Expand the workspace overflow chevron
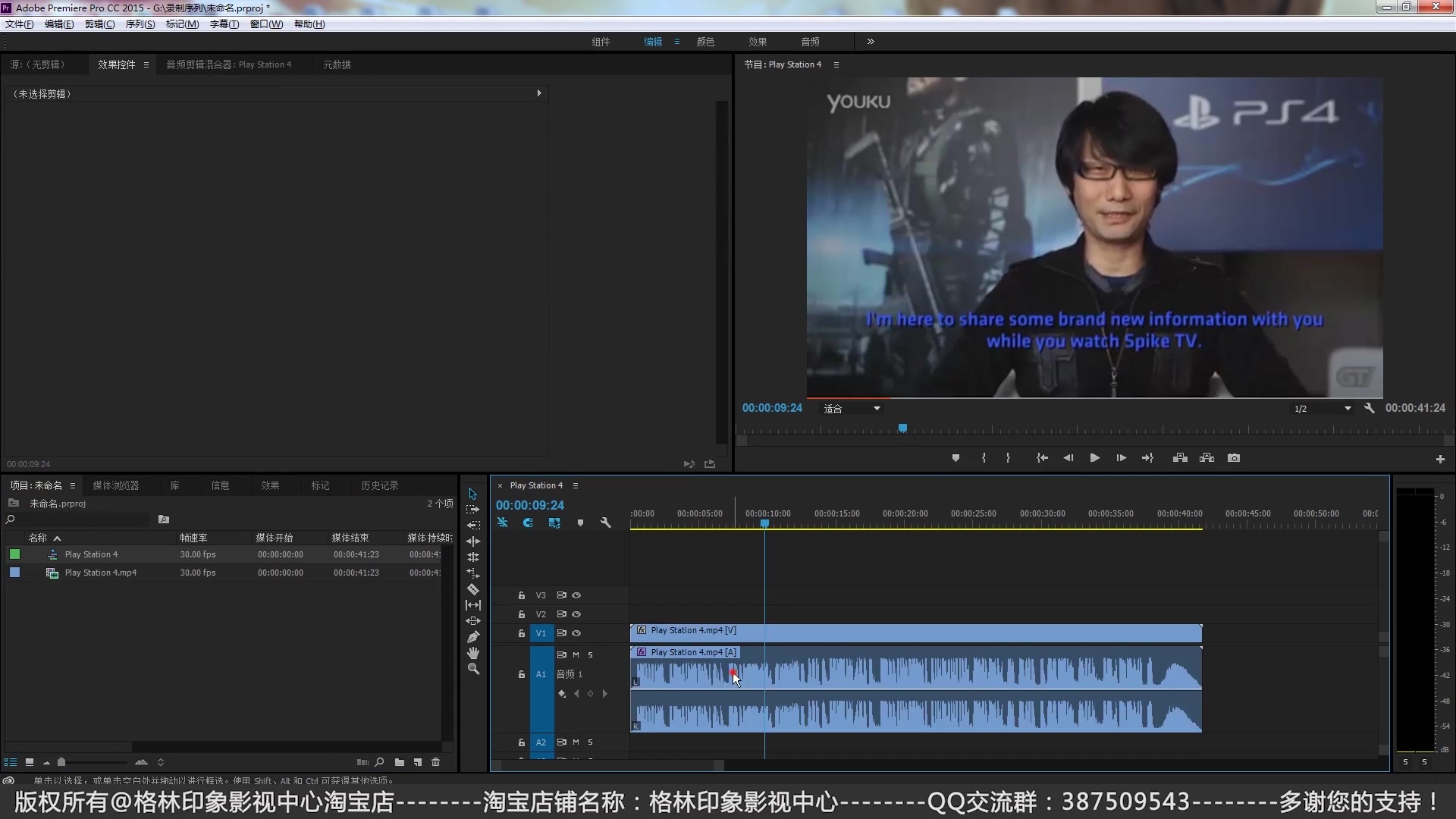Screen dimensions: 1456x819 871,42
